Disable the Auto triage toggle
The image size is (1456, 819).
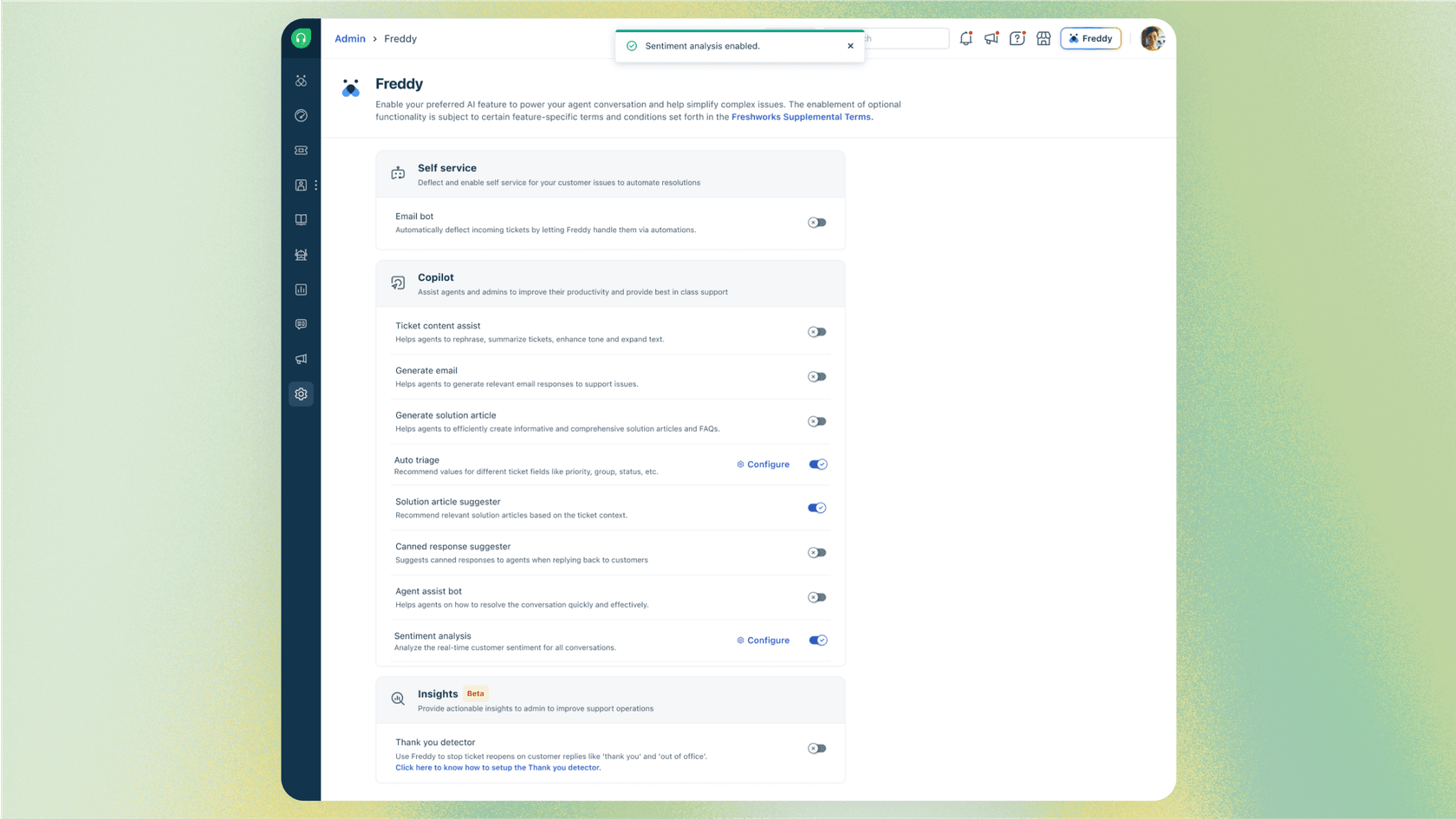[818, 465]
